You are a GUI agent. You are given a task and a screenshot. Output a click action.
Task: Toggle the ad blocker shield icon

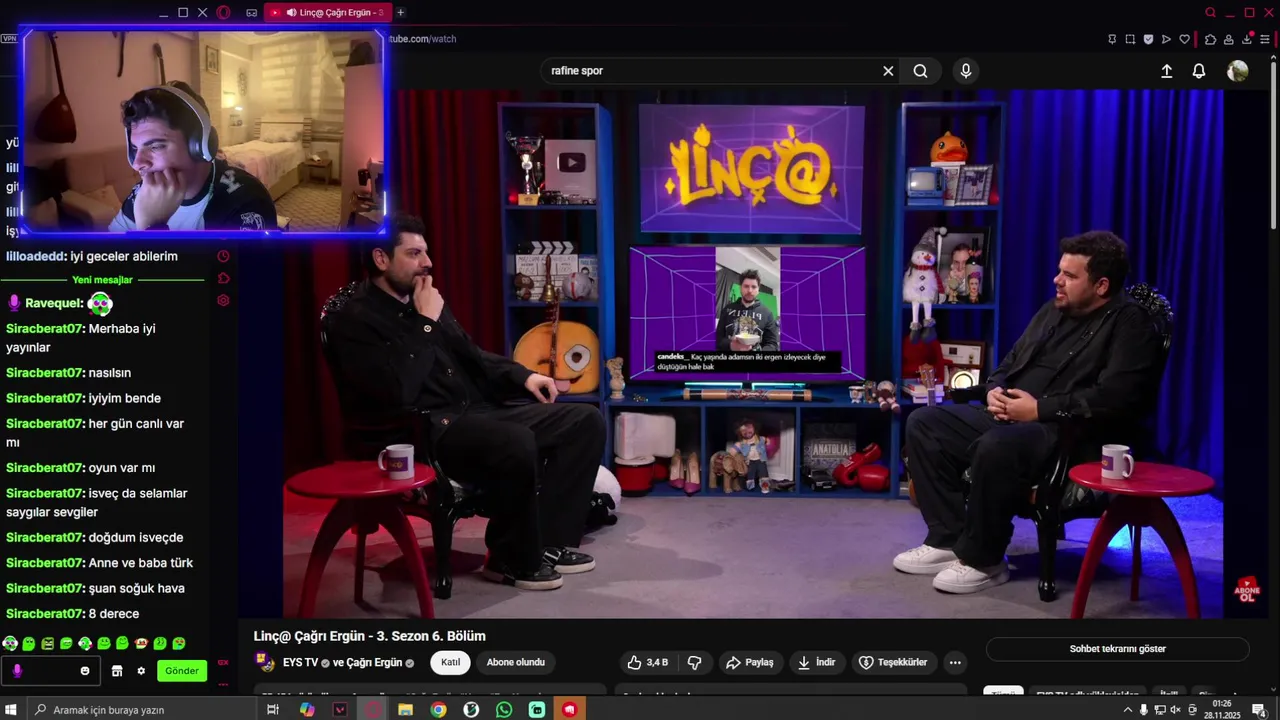1148,39
